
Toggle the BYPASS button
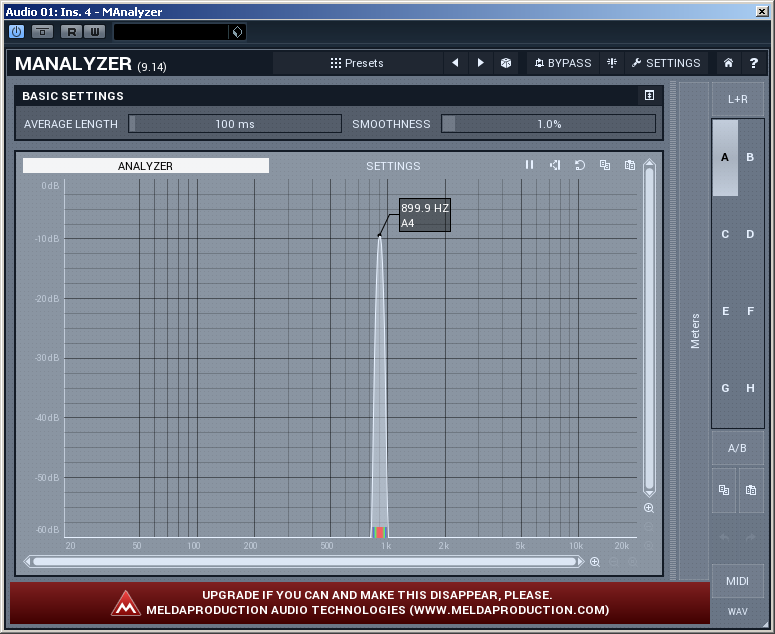pos(562,63)
